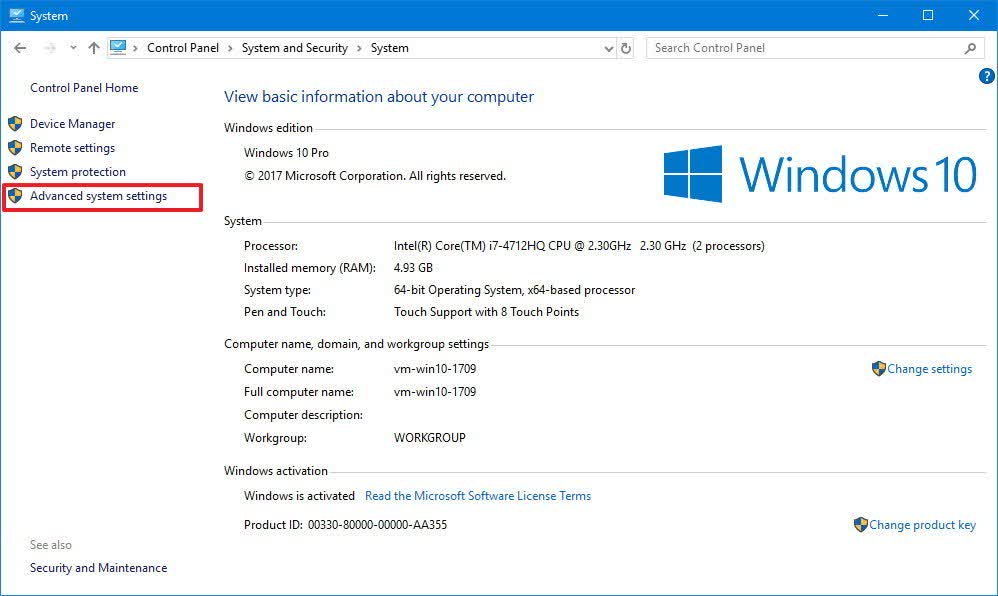998x596 pixels.
Task: Read the Microsoft Software License Terms
Action: [x=478, y=495]
